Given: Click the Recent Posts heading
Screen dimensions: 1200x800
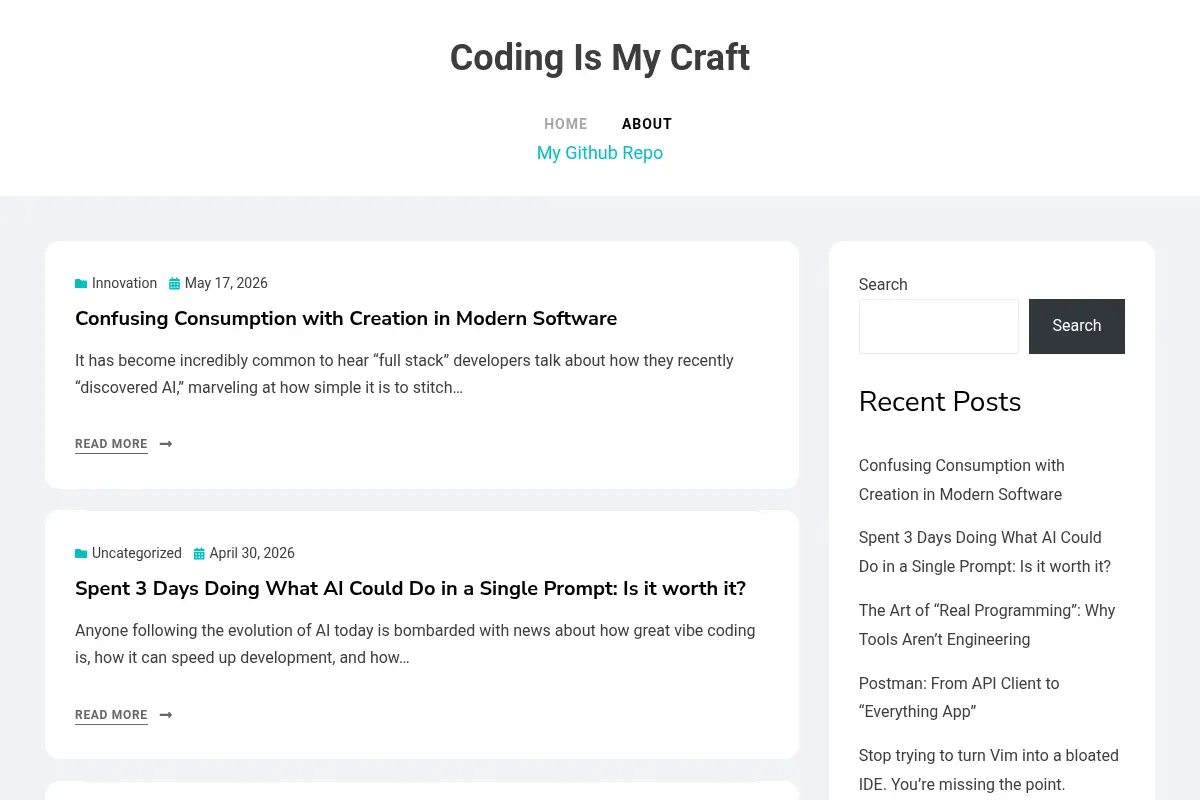Looking at the screenshot, I should (940, 402).
